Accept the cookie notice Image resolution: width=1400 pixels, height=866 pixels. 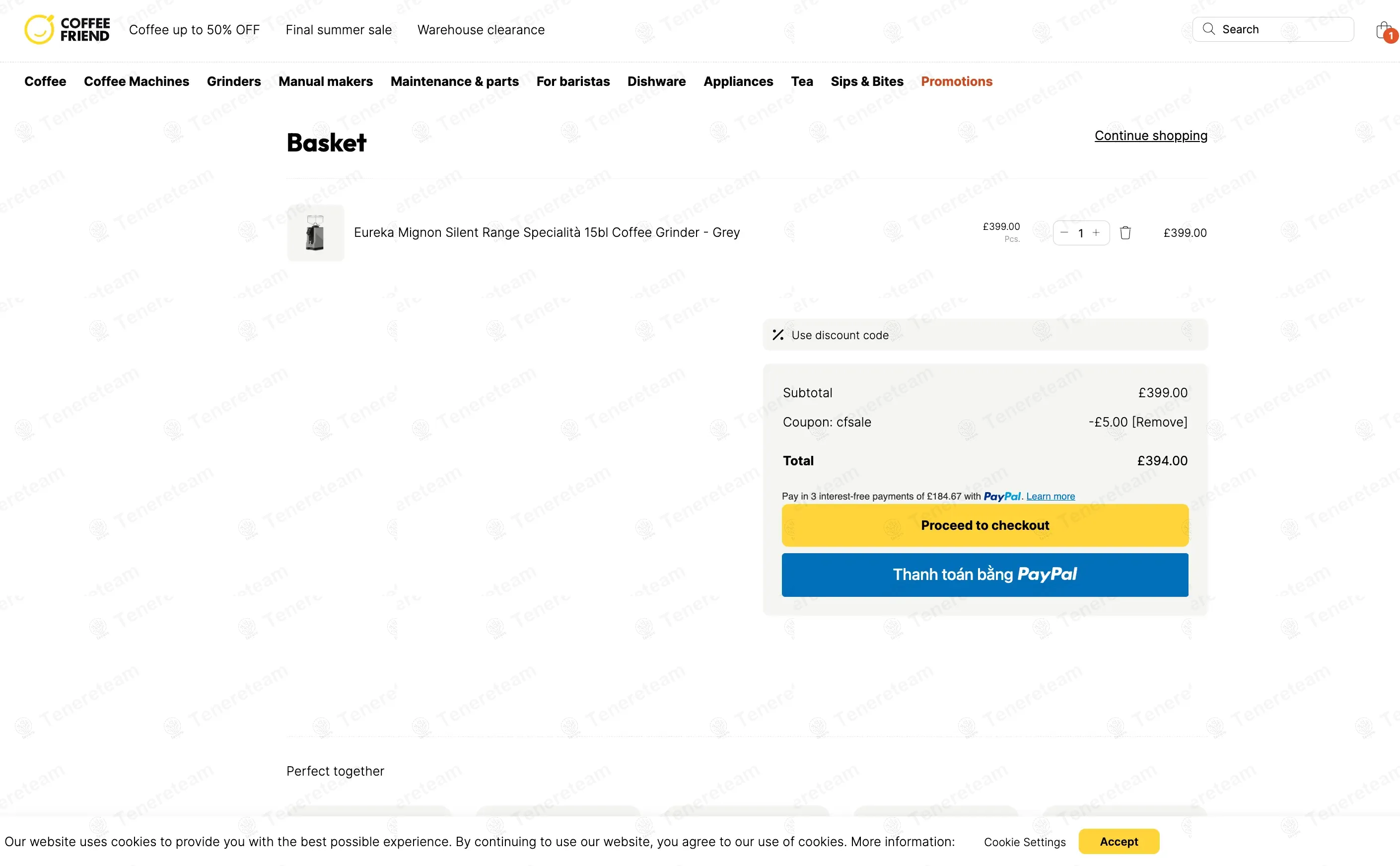tap(1119, 841)
